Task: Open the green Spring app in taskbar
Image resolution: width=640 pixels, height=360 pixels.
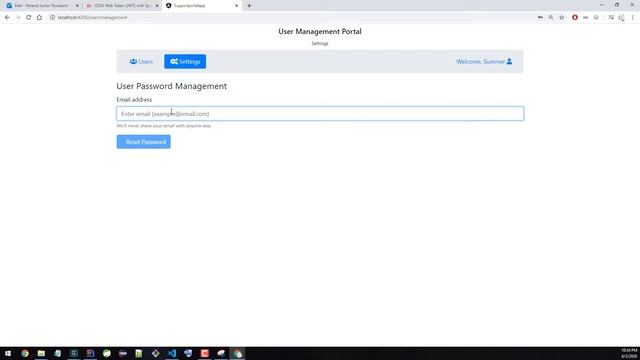Action: click(107, 353)
